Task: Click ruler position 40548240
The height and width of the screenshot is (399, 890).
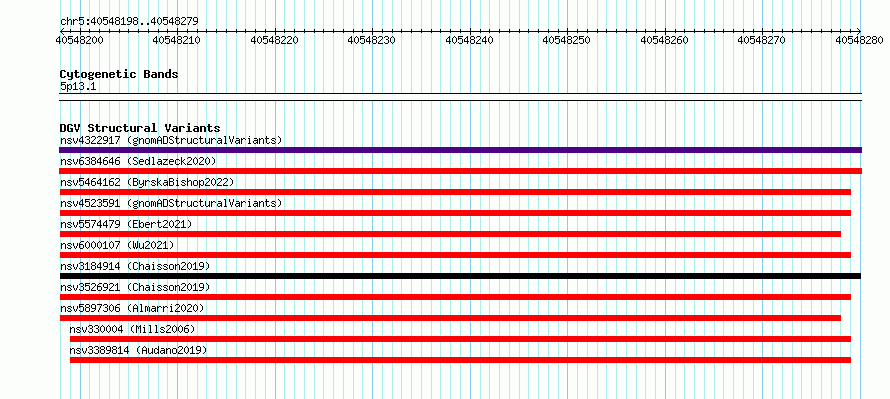Action: coord(469,40)
